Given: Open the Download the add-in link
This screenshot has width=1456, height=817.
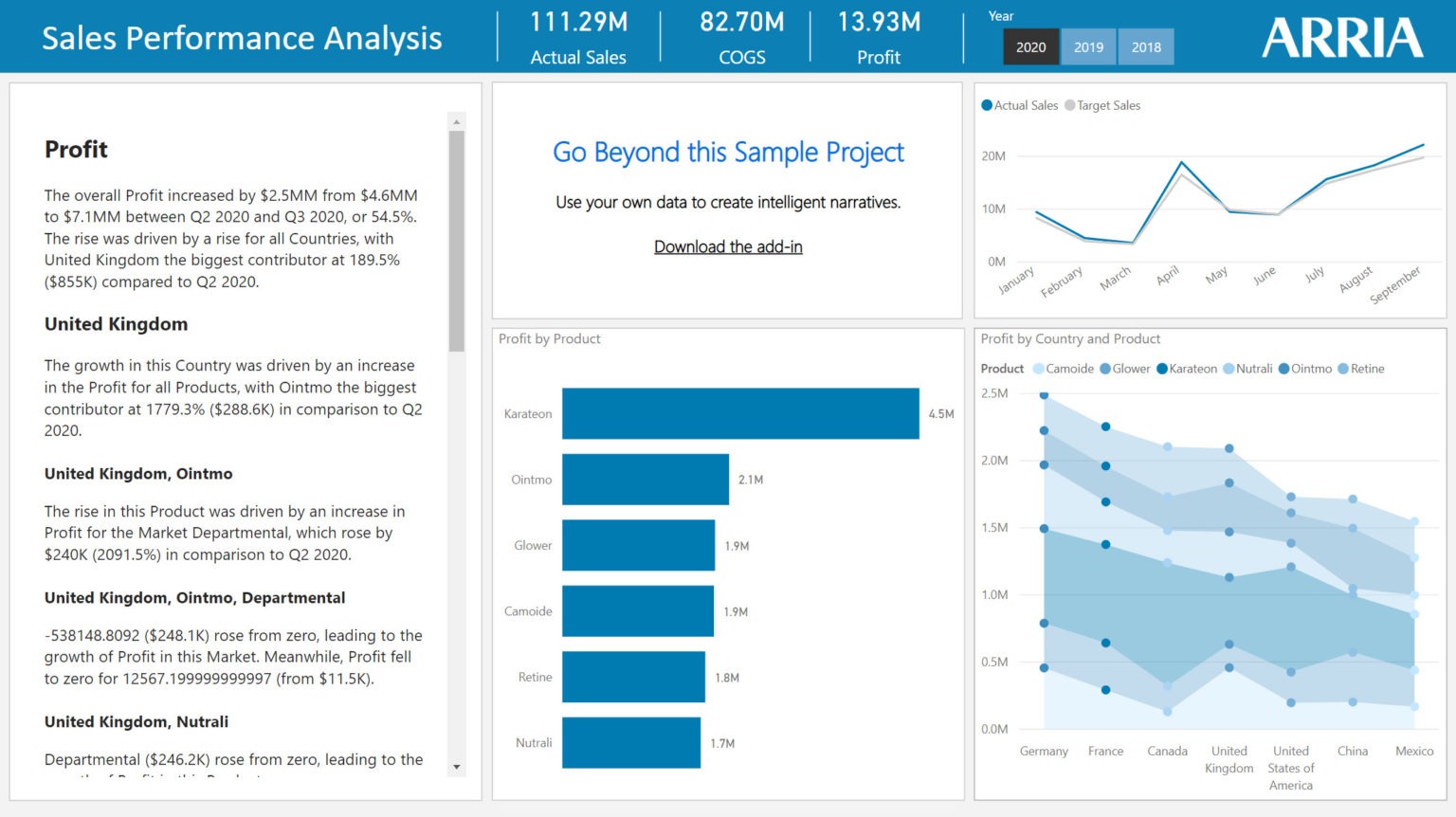Looking at the screenshot, I should pos(728,247).
